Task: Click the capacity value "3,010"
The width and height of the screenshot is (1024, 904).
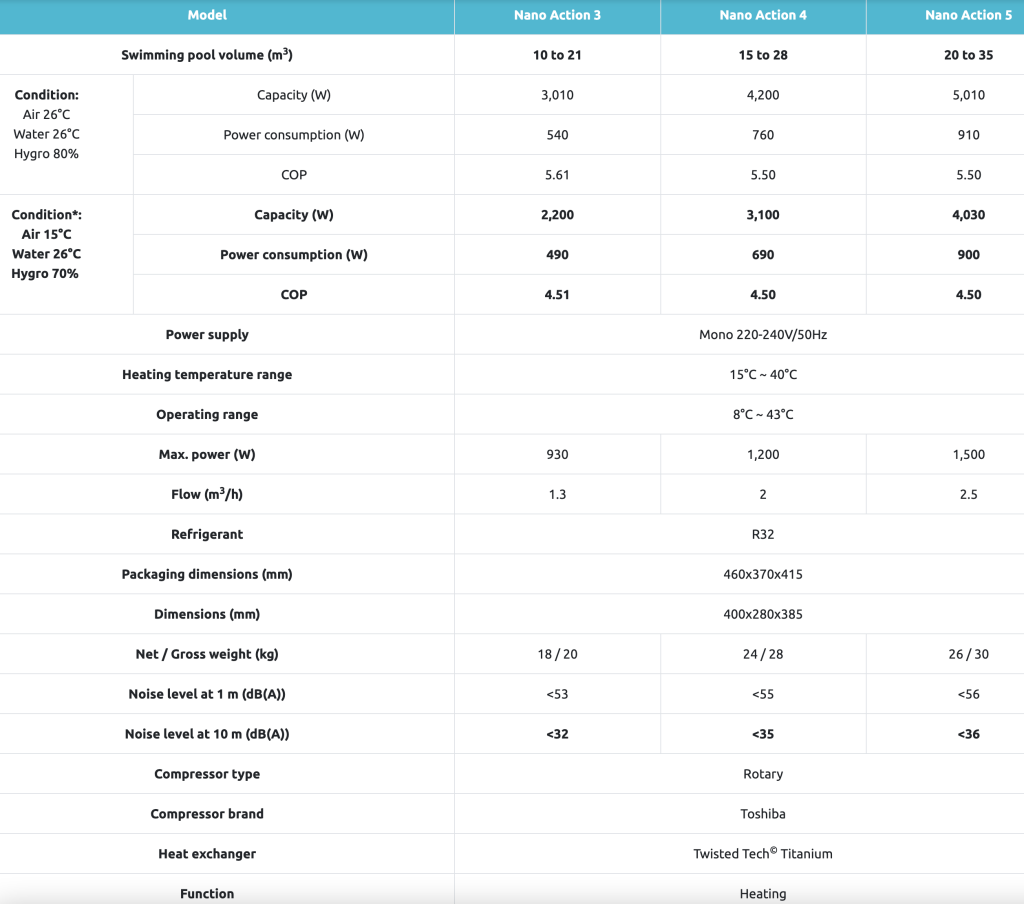Action: 557,95
